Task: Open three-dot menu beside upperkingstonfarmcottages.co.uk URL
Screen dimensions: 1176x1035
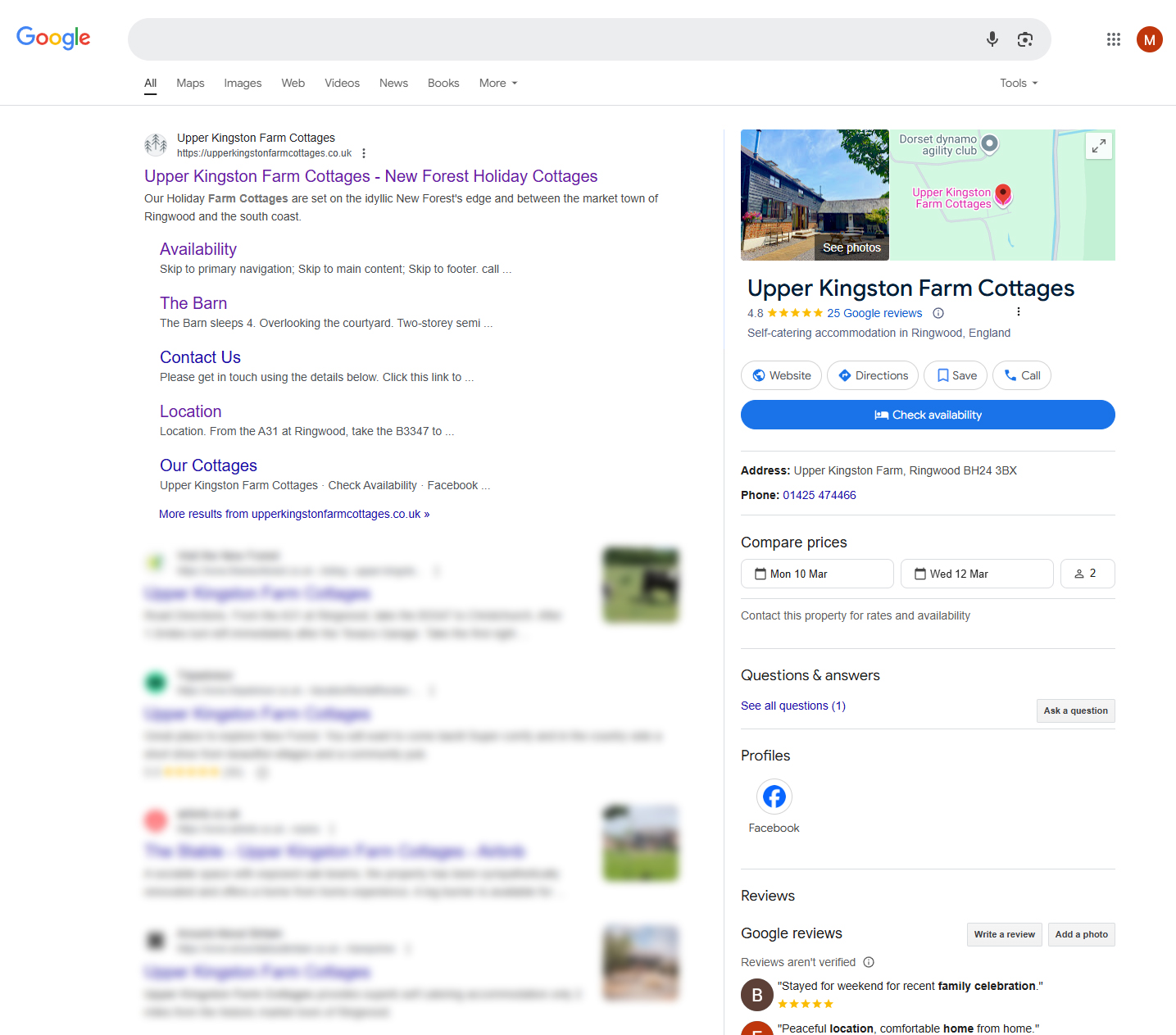Action: (x=364, y=153)
